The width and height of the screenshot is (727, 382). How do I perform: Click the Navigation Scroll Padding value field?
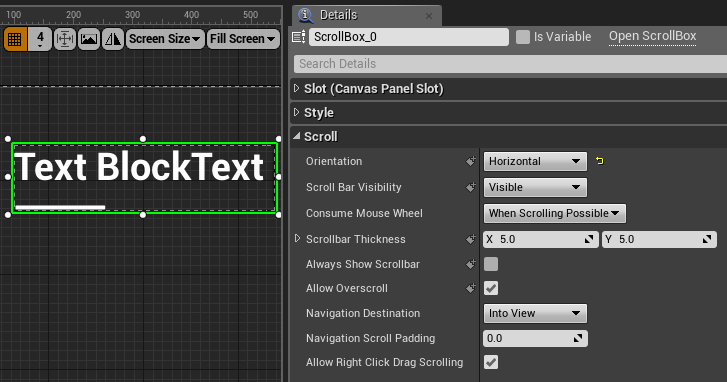535,338
